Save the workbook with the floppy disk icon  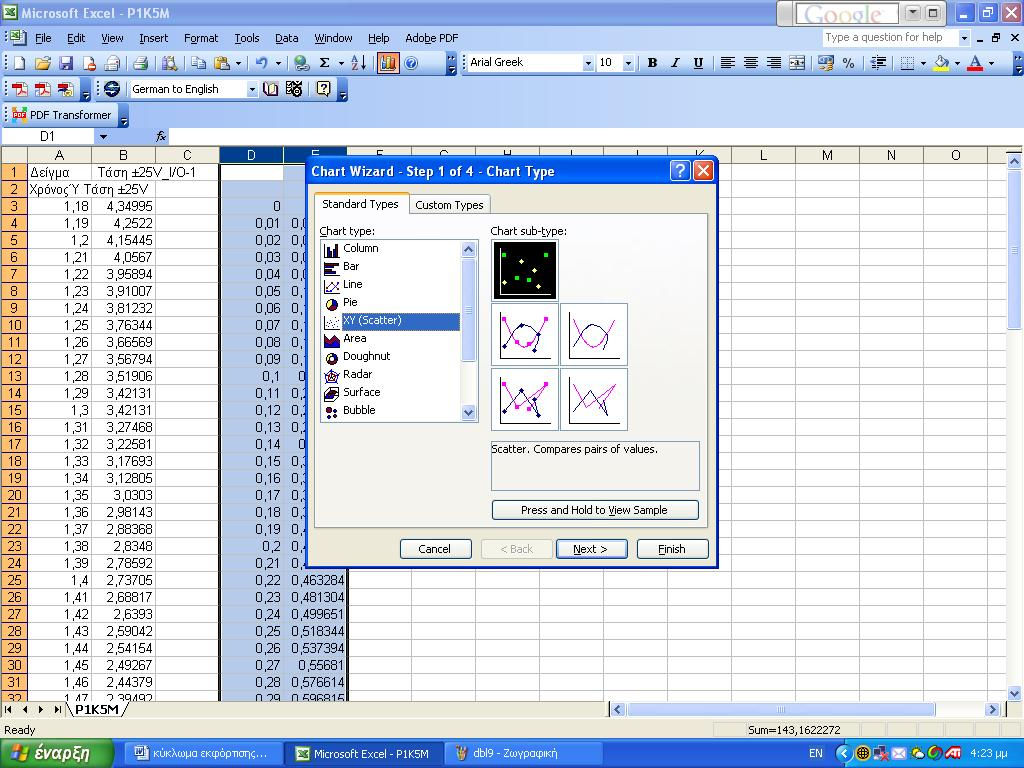[66, 63]
